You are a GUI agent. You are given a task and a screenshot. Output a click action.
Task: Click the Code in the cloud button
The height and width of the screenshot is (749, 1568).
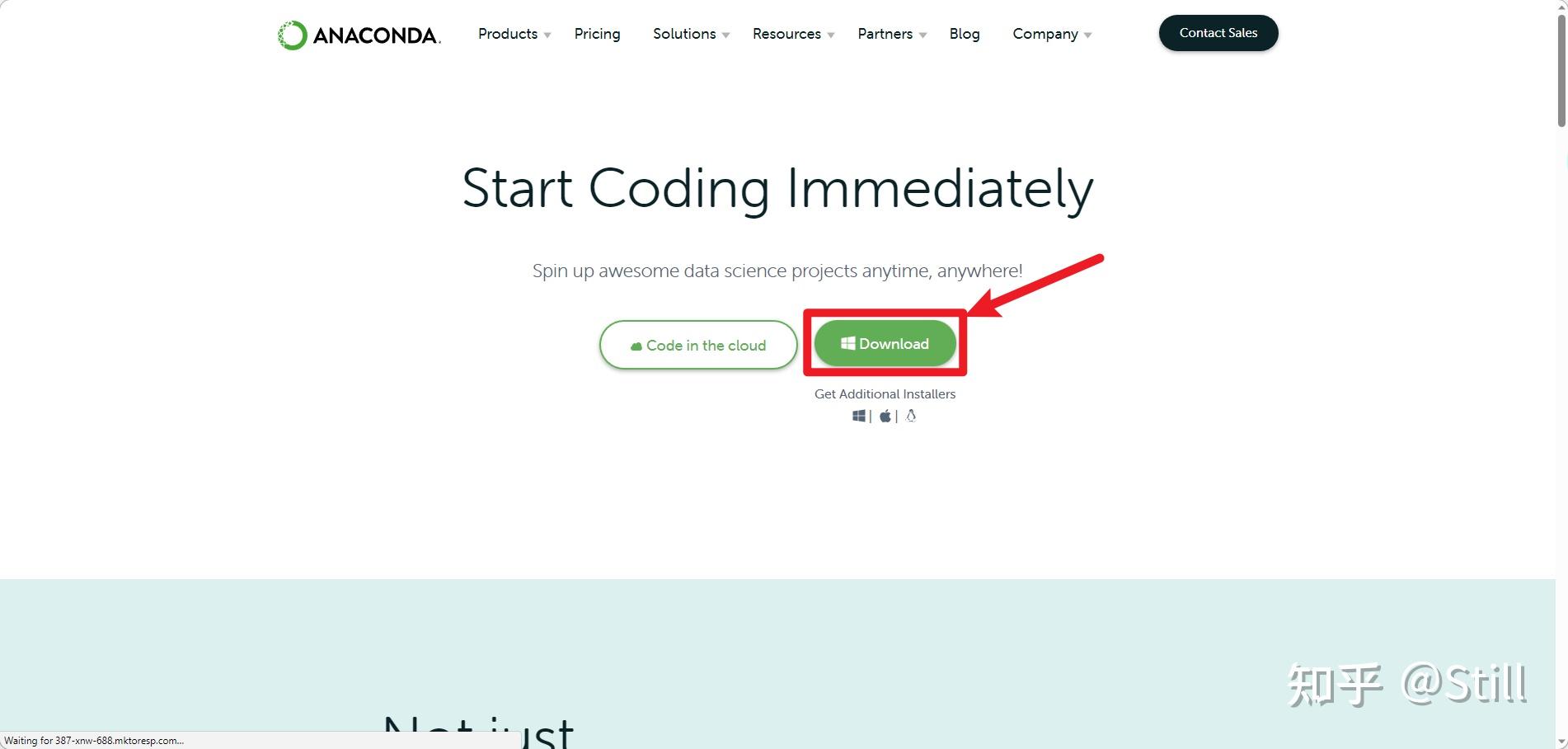(698, 345)
